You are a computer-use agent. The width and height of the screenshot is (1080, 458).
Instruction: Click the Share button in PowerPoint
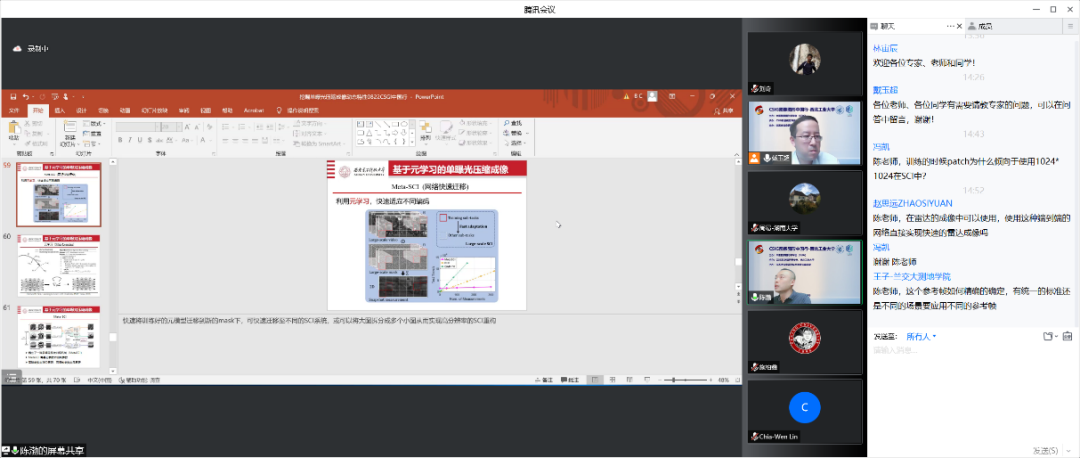click(x=724, y=111)
